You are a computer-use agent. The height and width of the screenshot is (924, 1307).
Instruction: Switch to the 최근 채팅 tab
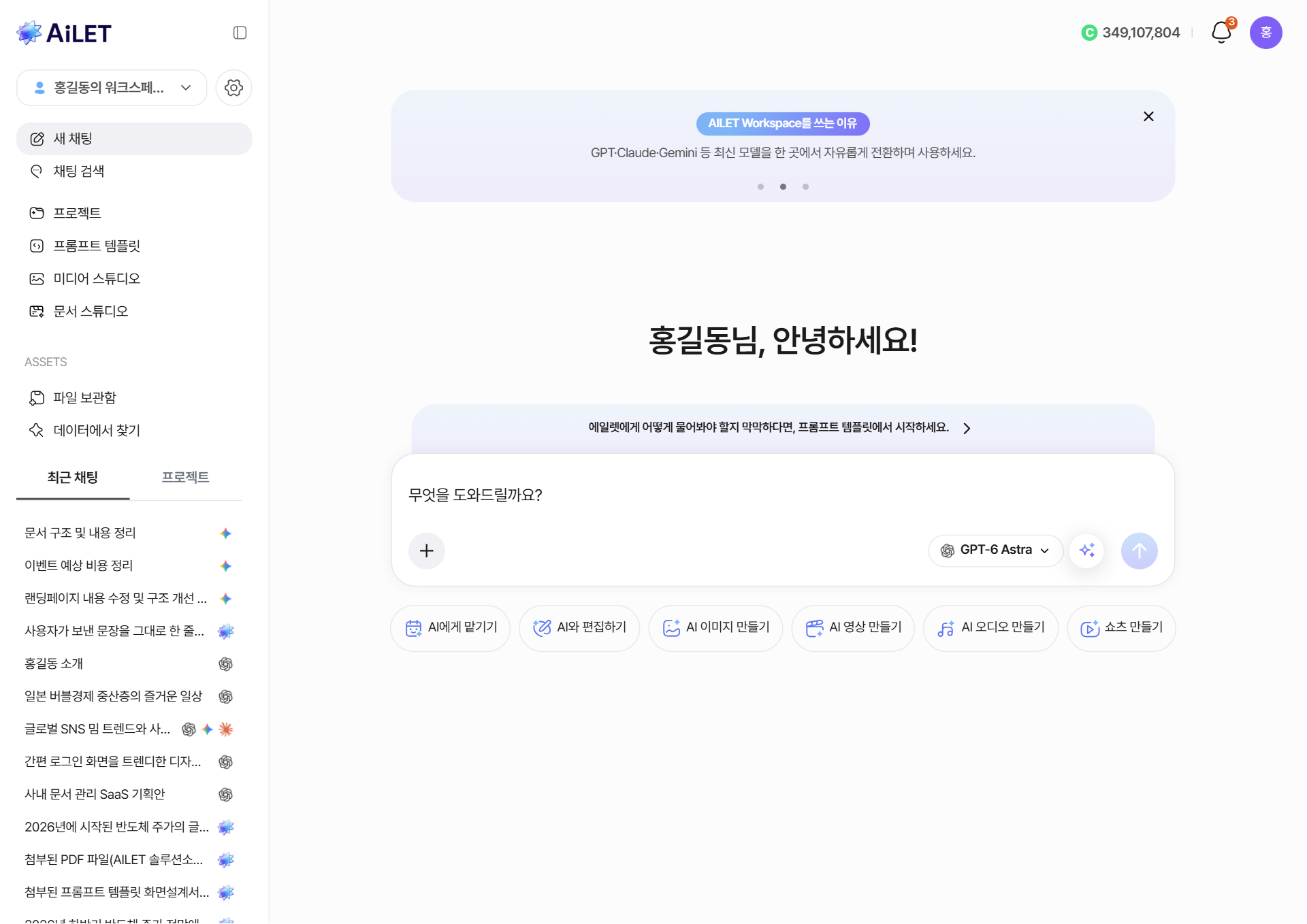coord(73,478)
